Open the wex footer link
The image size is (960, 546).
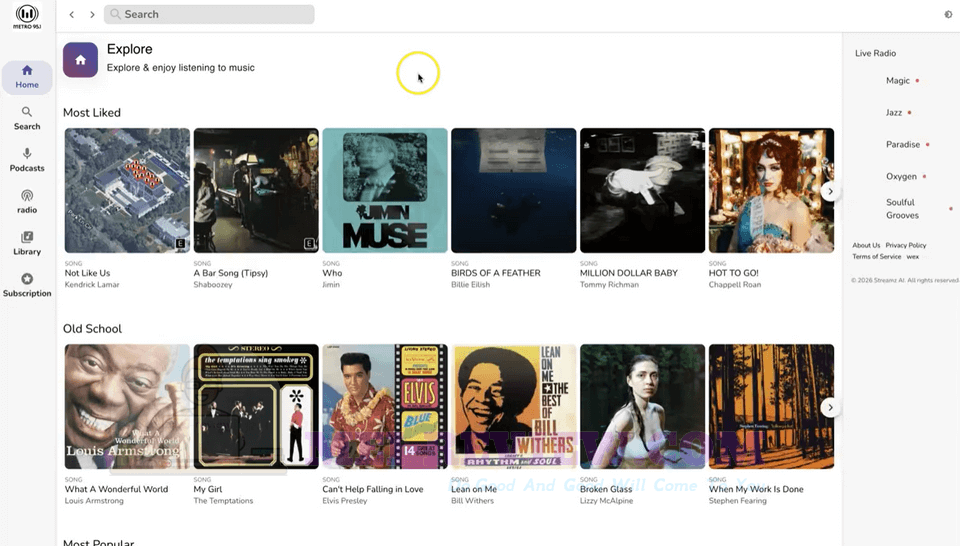coord(912,256)
